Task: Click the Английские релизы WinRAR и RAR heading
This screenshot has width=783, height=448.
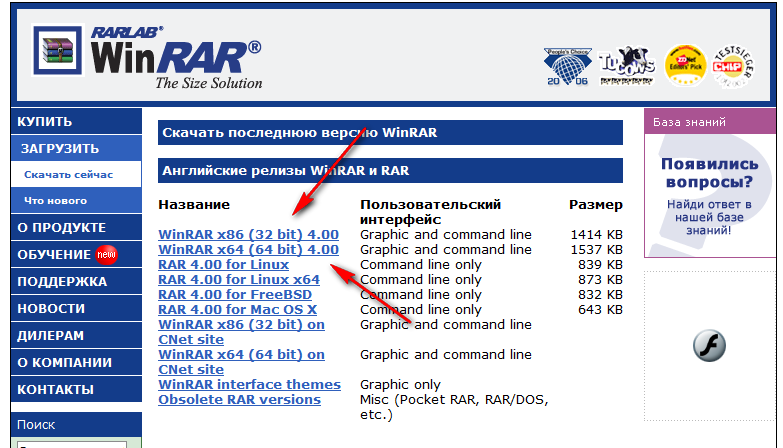Action: 390,170
